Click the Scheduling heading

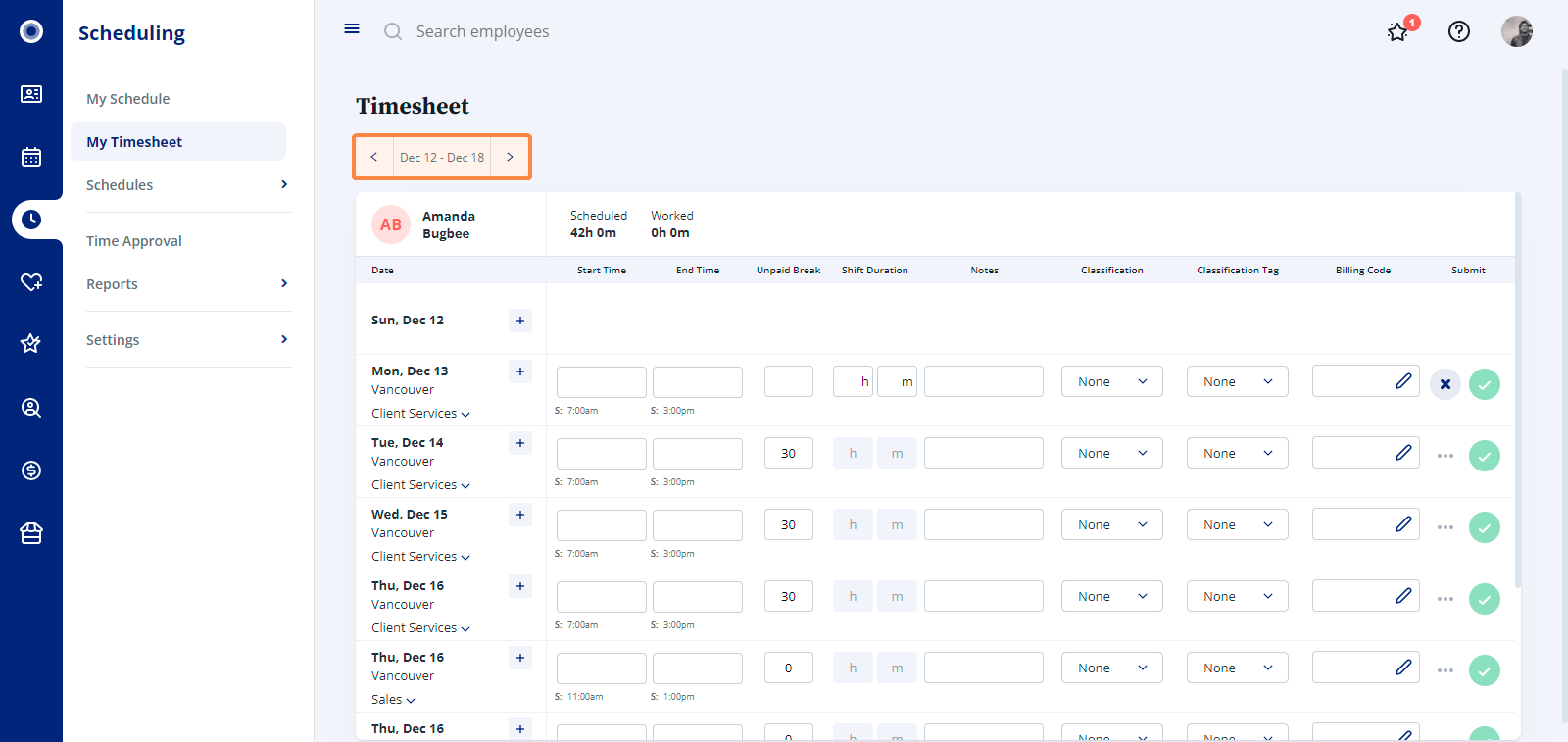click(131, 32)
